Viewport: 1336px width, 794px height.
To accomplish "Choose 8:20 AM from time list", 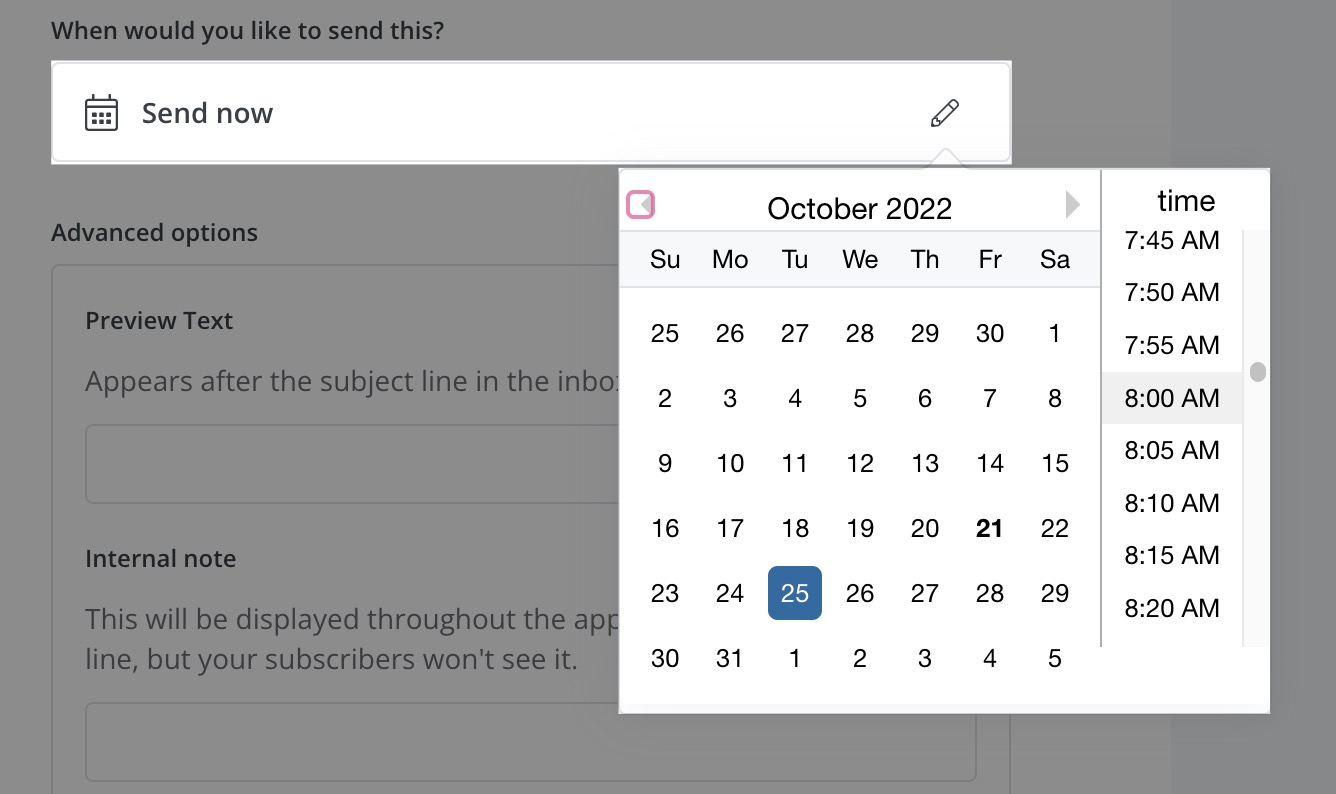I will pos(1172,607).
